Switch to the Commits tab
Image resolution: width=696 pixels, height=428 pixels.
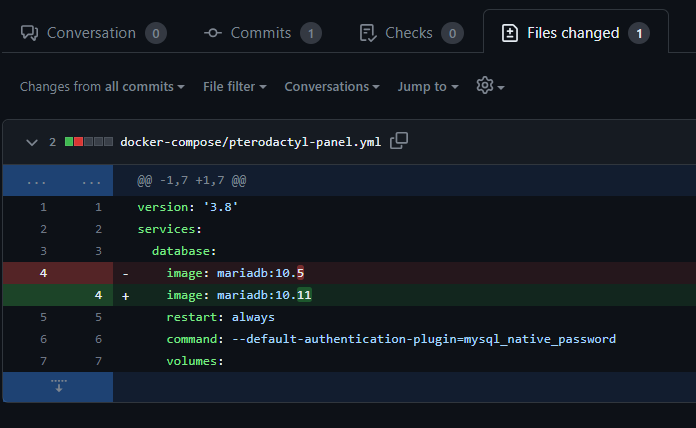click(x=261, y=33)
